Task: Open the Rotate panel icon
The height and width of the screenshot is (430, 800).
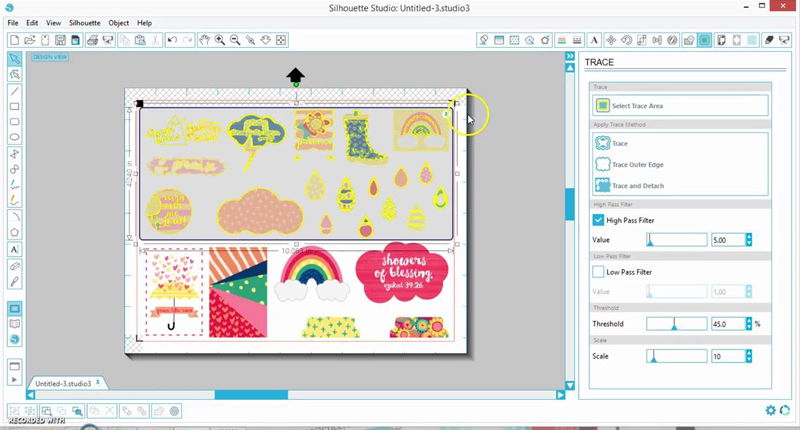Action: click(626, 40)
